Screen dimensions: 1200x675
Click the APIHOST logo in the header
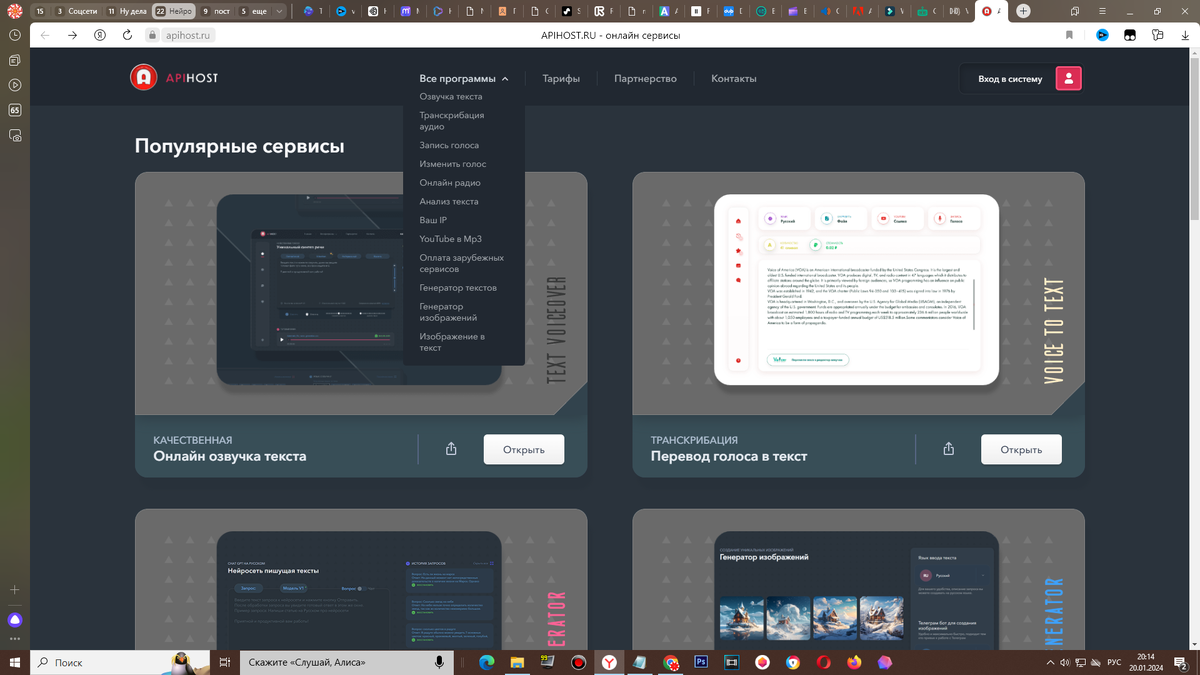(173, 77)
